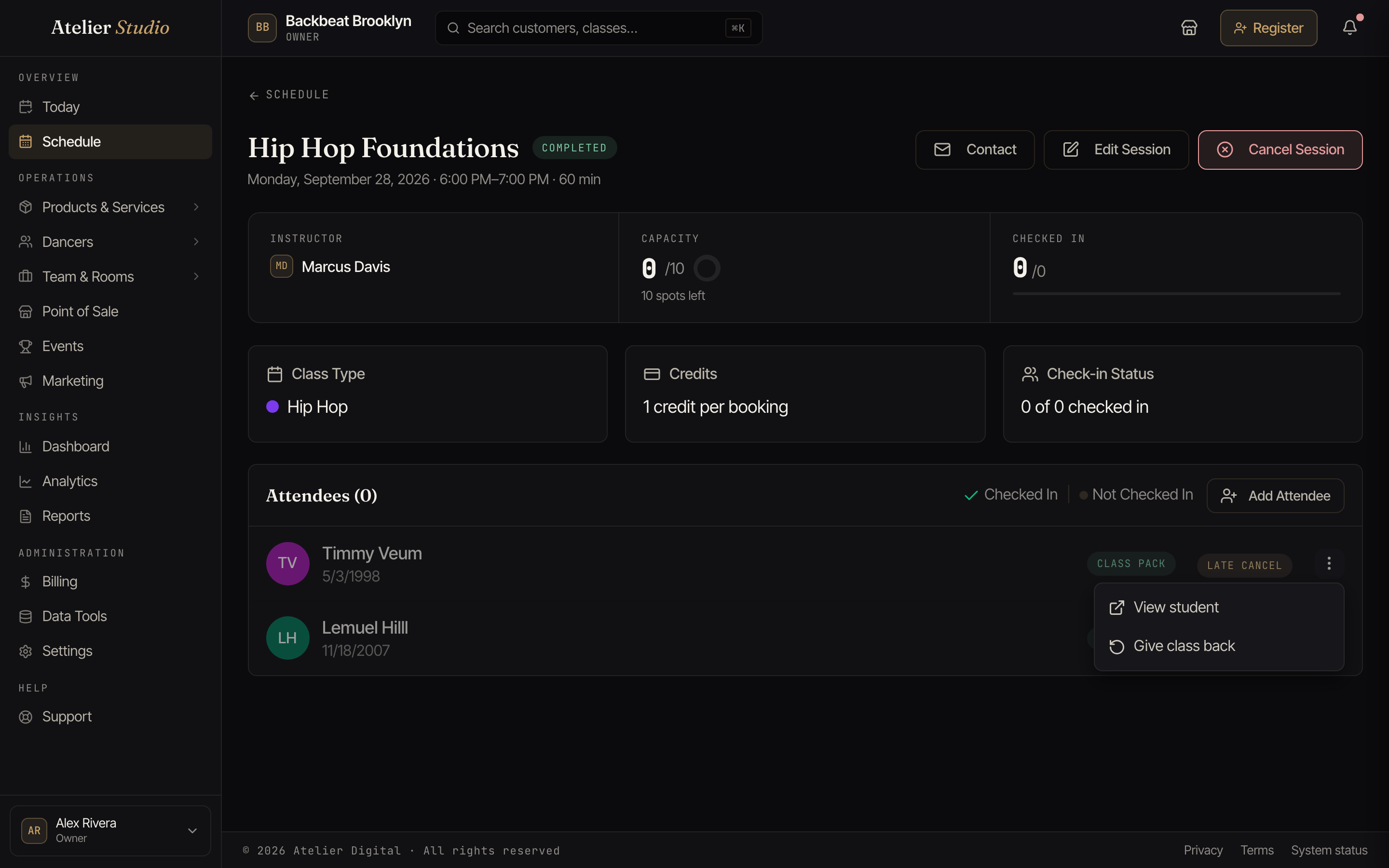Click the capacity ring indicator
This screenshot has width=1389, height=868.
pos(707,268)
